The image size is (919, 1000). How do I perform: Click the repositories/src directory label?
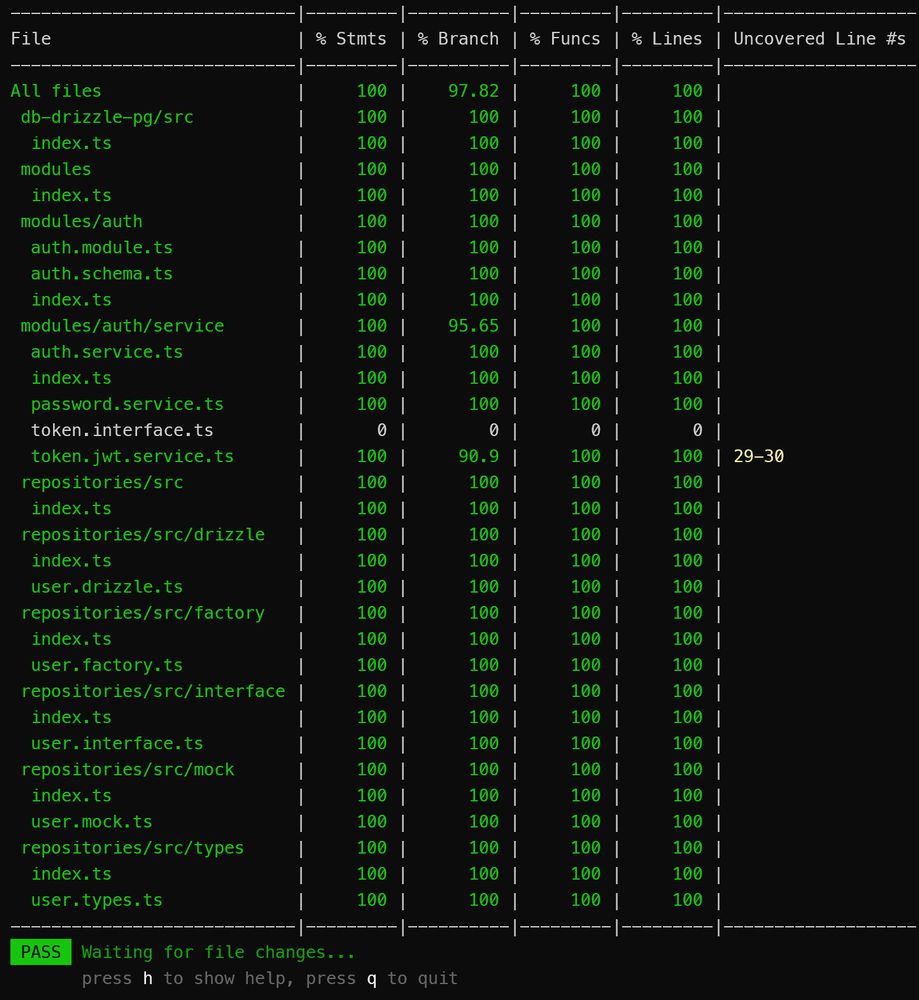pyautogui.click(x=101, y=483)
